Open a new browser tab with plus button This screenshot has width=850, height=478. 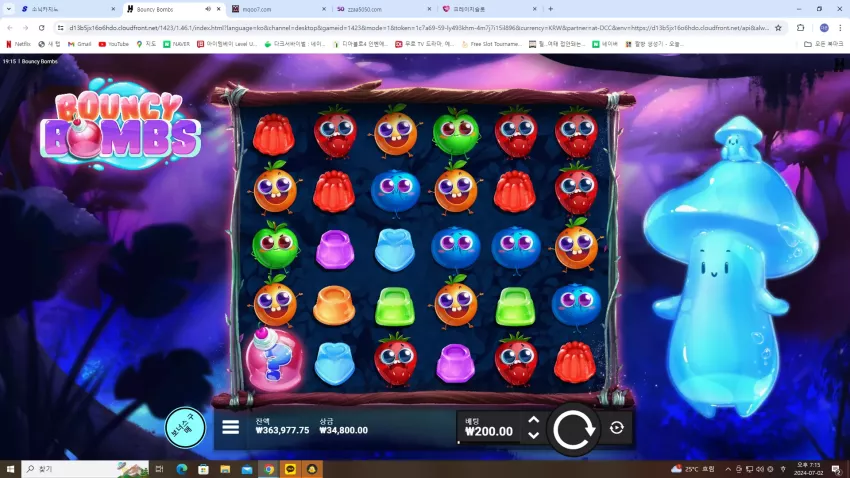click(551, 9)
